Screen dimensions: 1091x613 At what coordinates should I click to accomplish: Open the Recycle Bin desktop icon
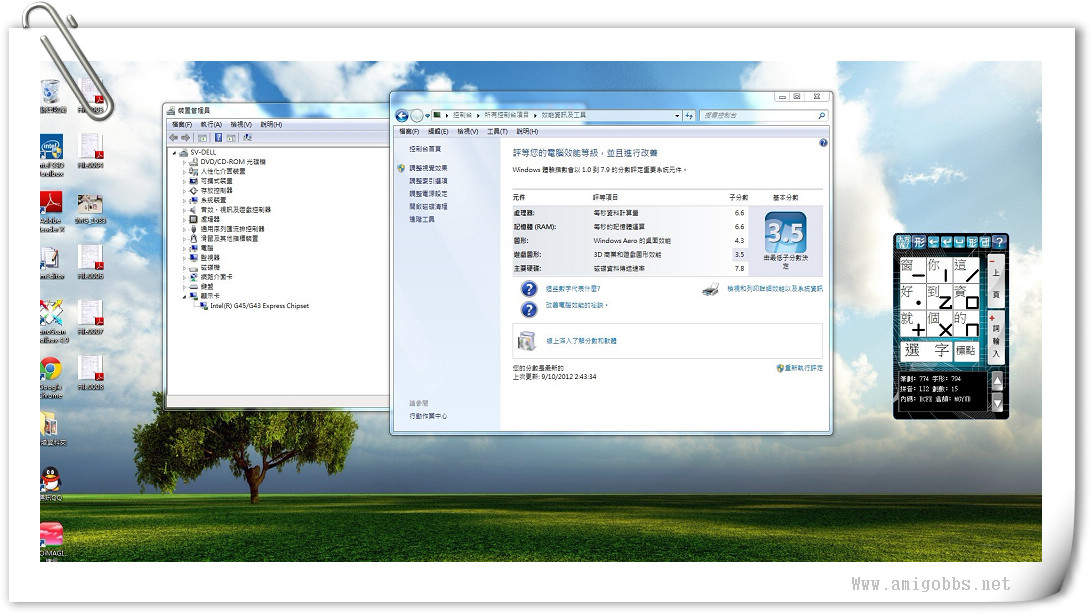coord(51,93)
